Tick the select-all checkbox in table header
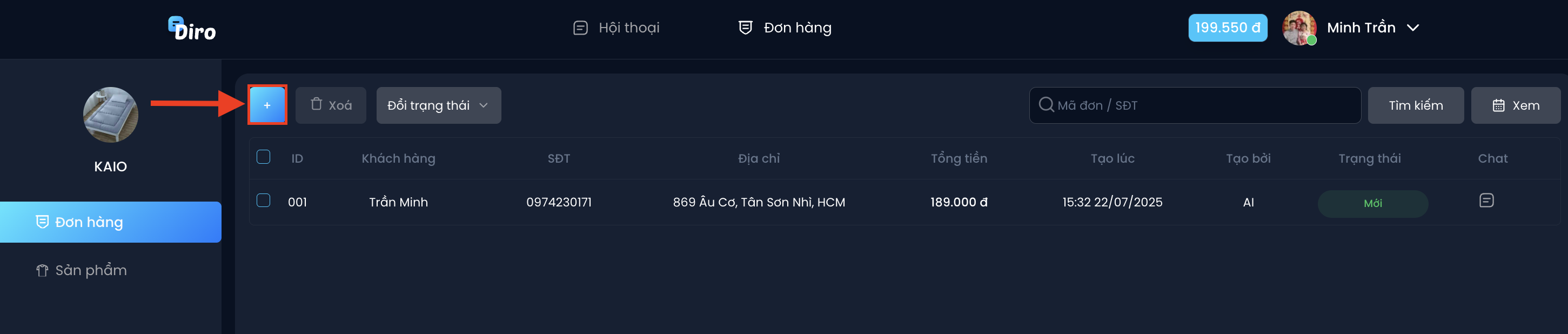The width and height of the screenshot is (1568, 334). [264, 157]
